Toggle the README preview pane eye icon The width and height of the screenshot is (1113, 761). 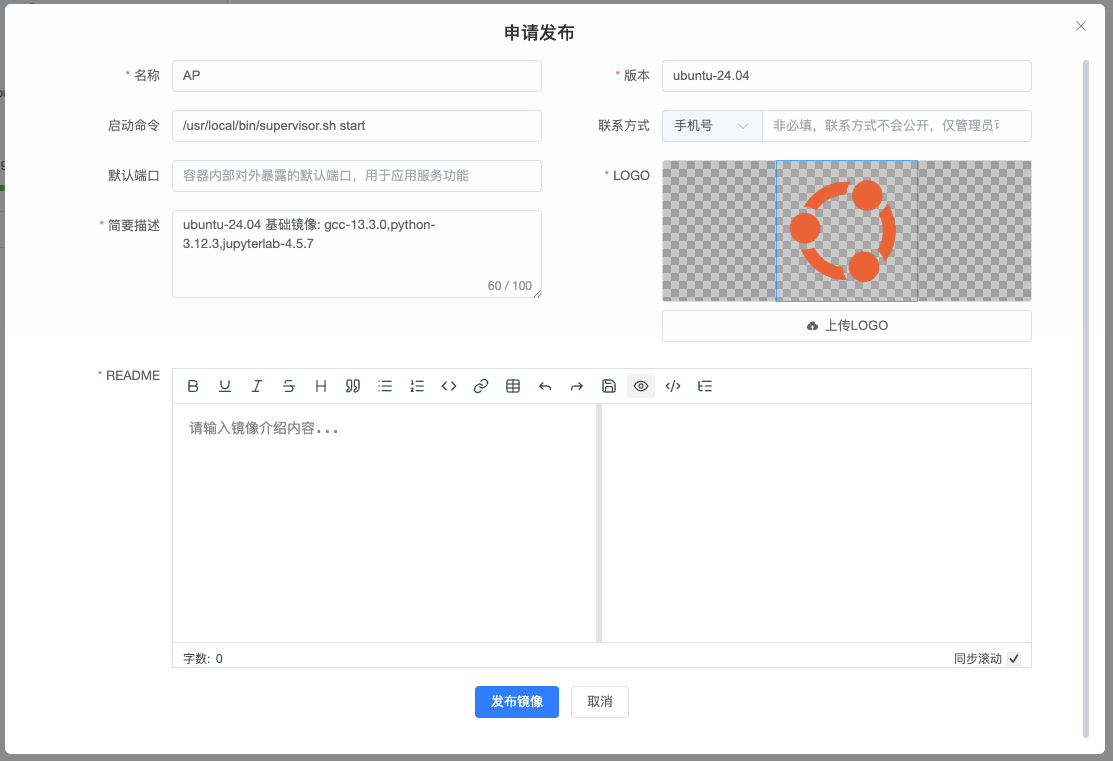point(641,386)
